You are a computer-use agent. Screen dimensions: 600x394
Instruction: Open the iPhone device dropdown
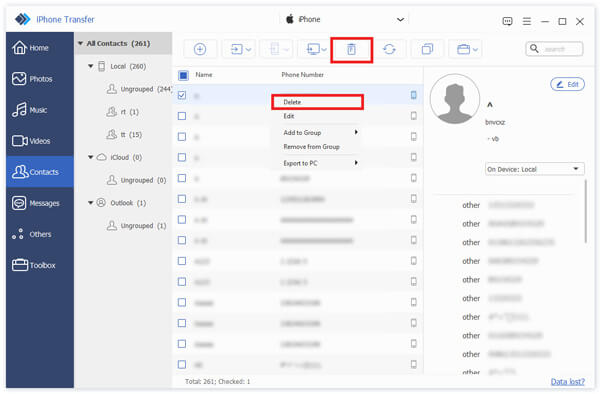[x=345, y=19]
